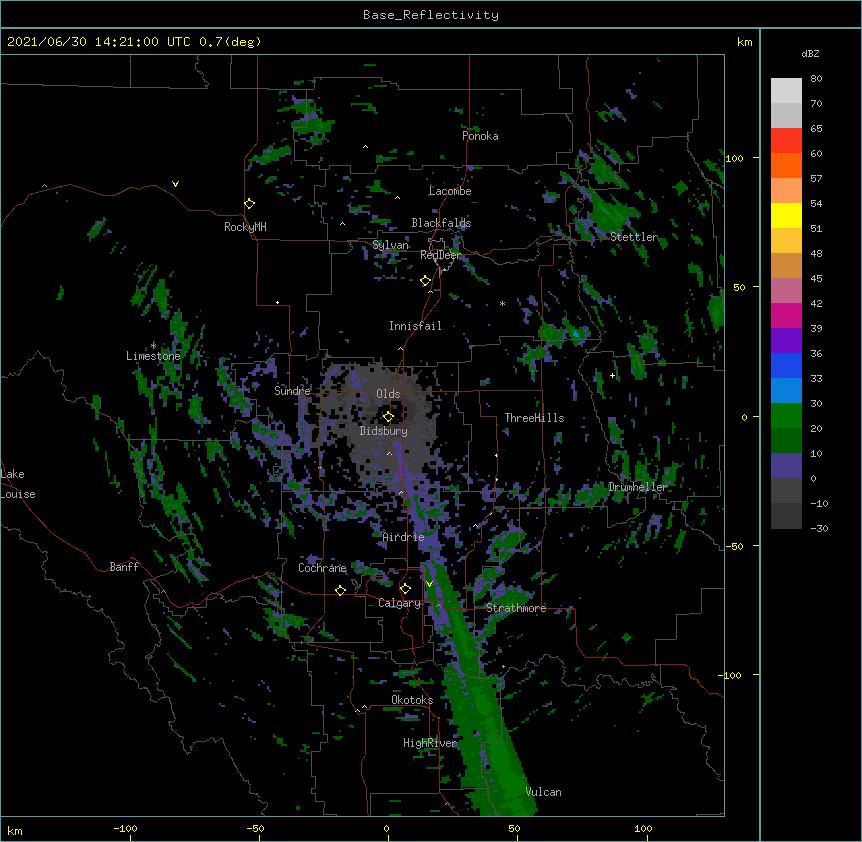Click the -50 tick on right axis

pyautogui.click(x=734, y=546)
